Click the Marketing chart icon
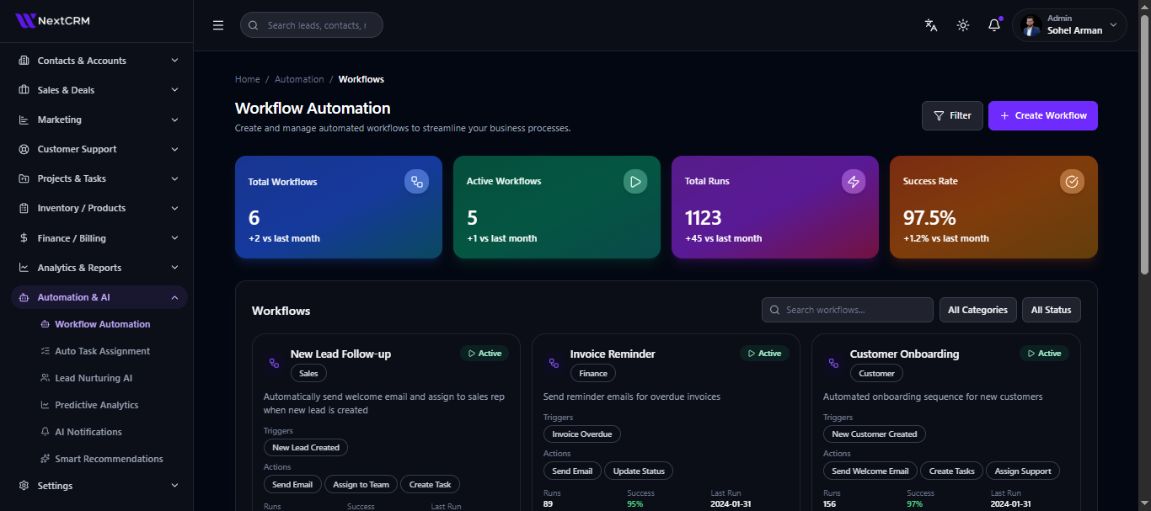The width and height of the screenshot is (1151, 511). point(23,120)
